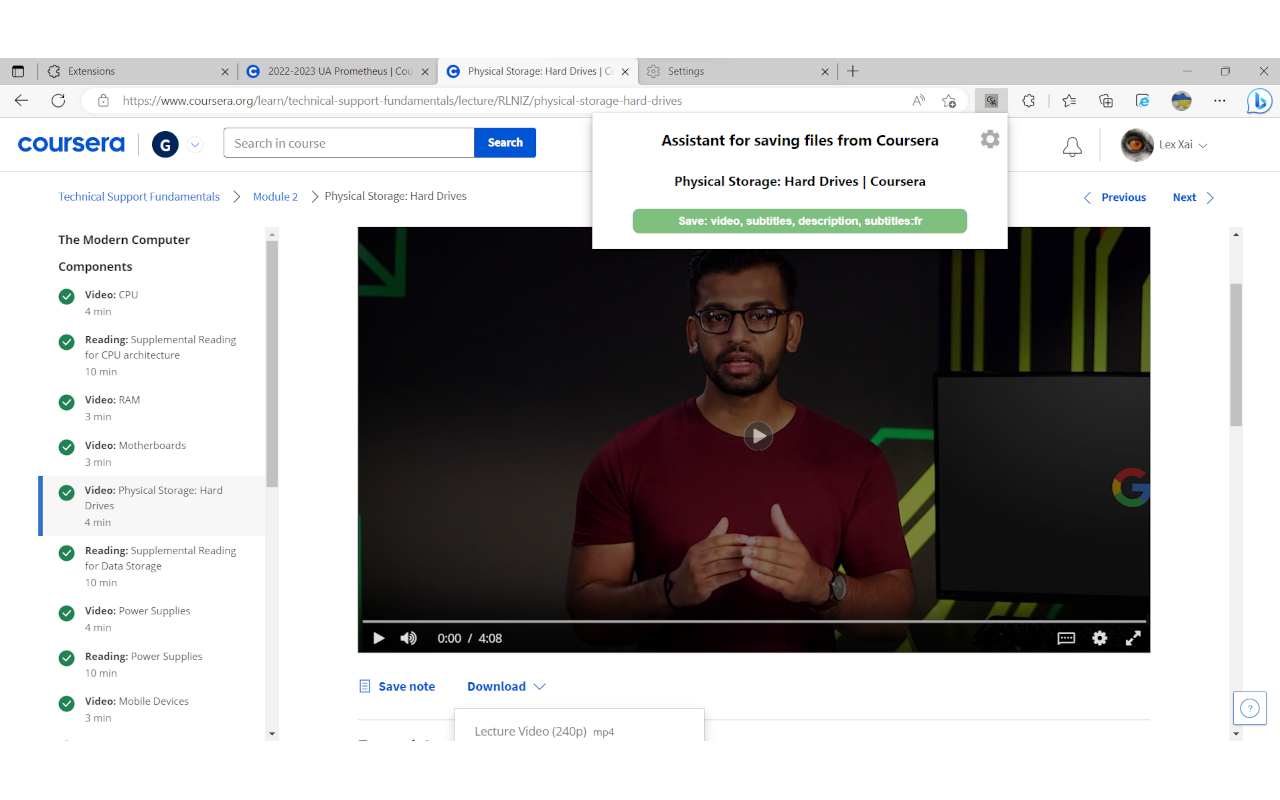Open Supplemental Reading for CPU architecture
Image resolution: width=1280 pixels, height=800 pixels.
(x=152, y=355)
